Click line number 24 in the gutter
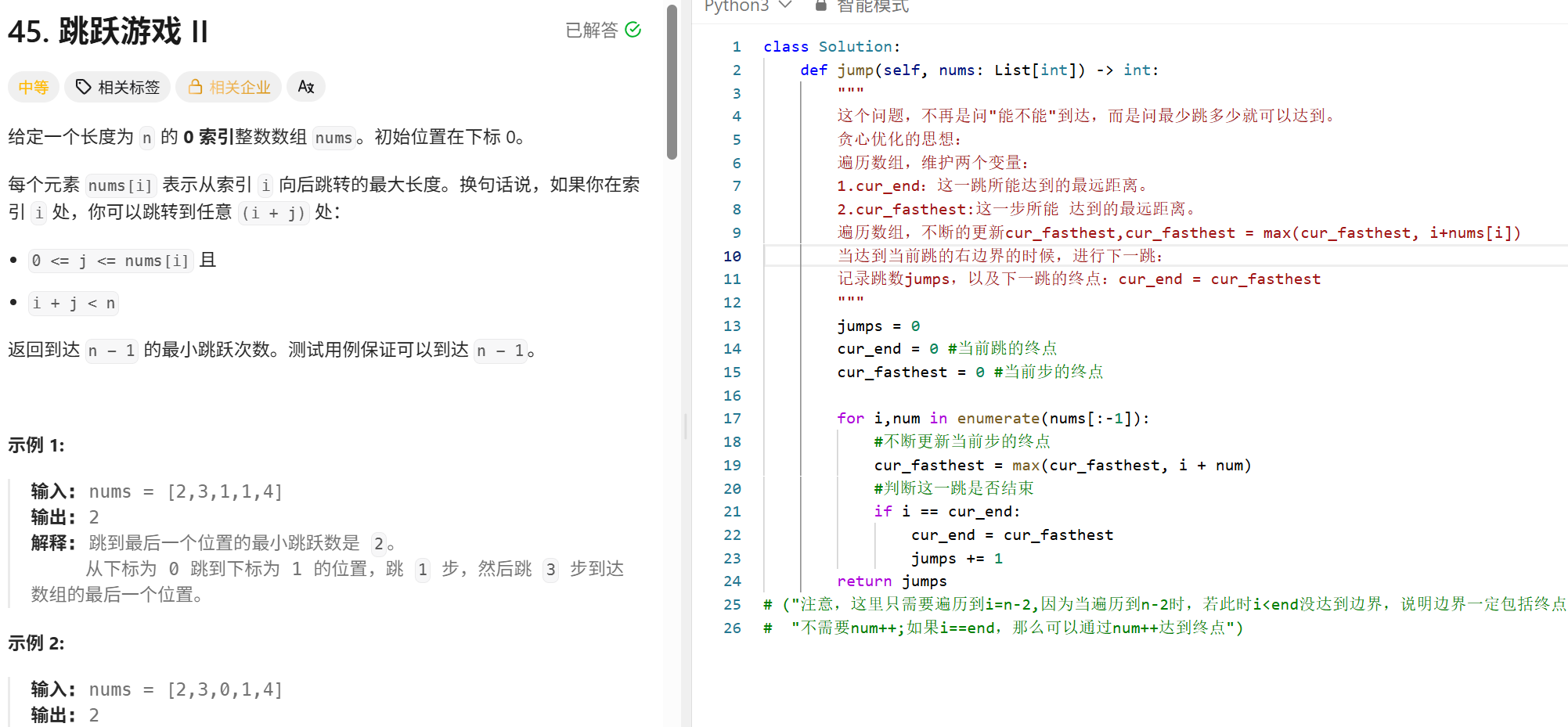Image resolution: width=1568 pixels, height=727 pixels. click(x=732, y=581)
